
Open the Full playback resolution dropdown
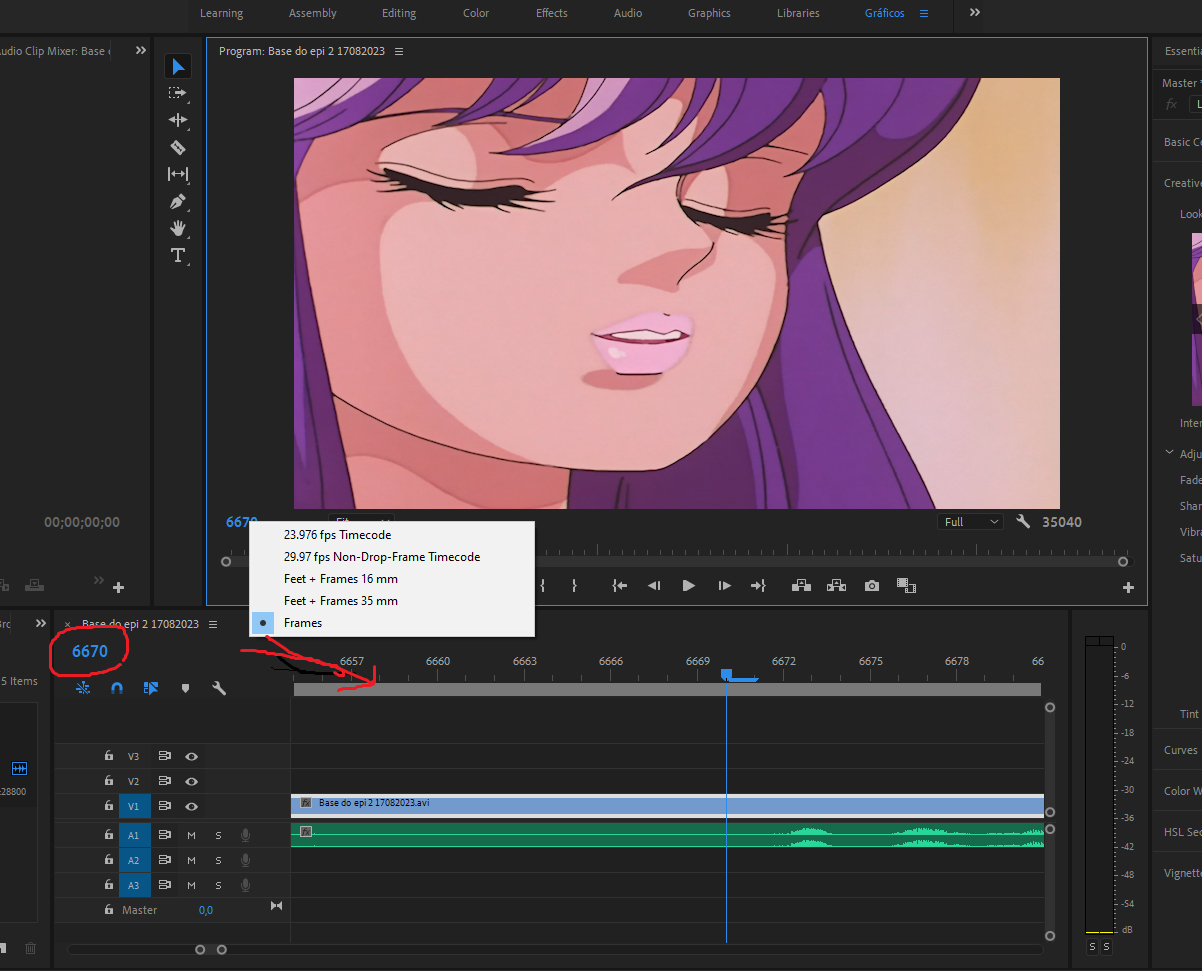[x=970, y=522]
